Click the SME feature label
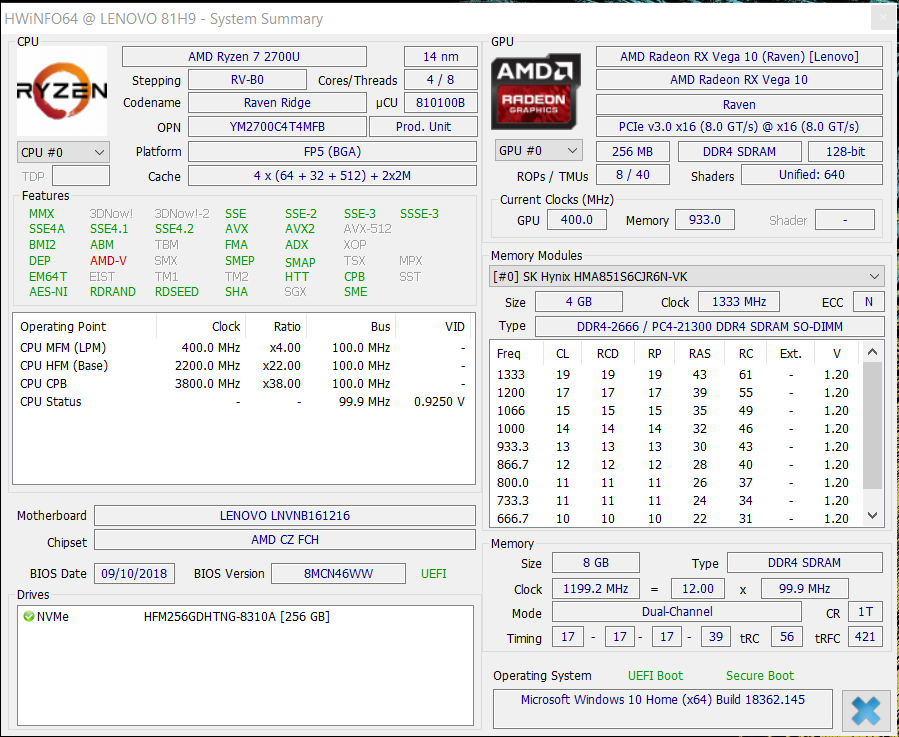The image size is (899, 737). [x=355, y=292]
